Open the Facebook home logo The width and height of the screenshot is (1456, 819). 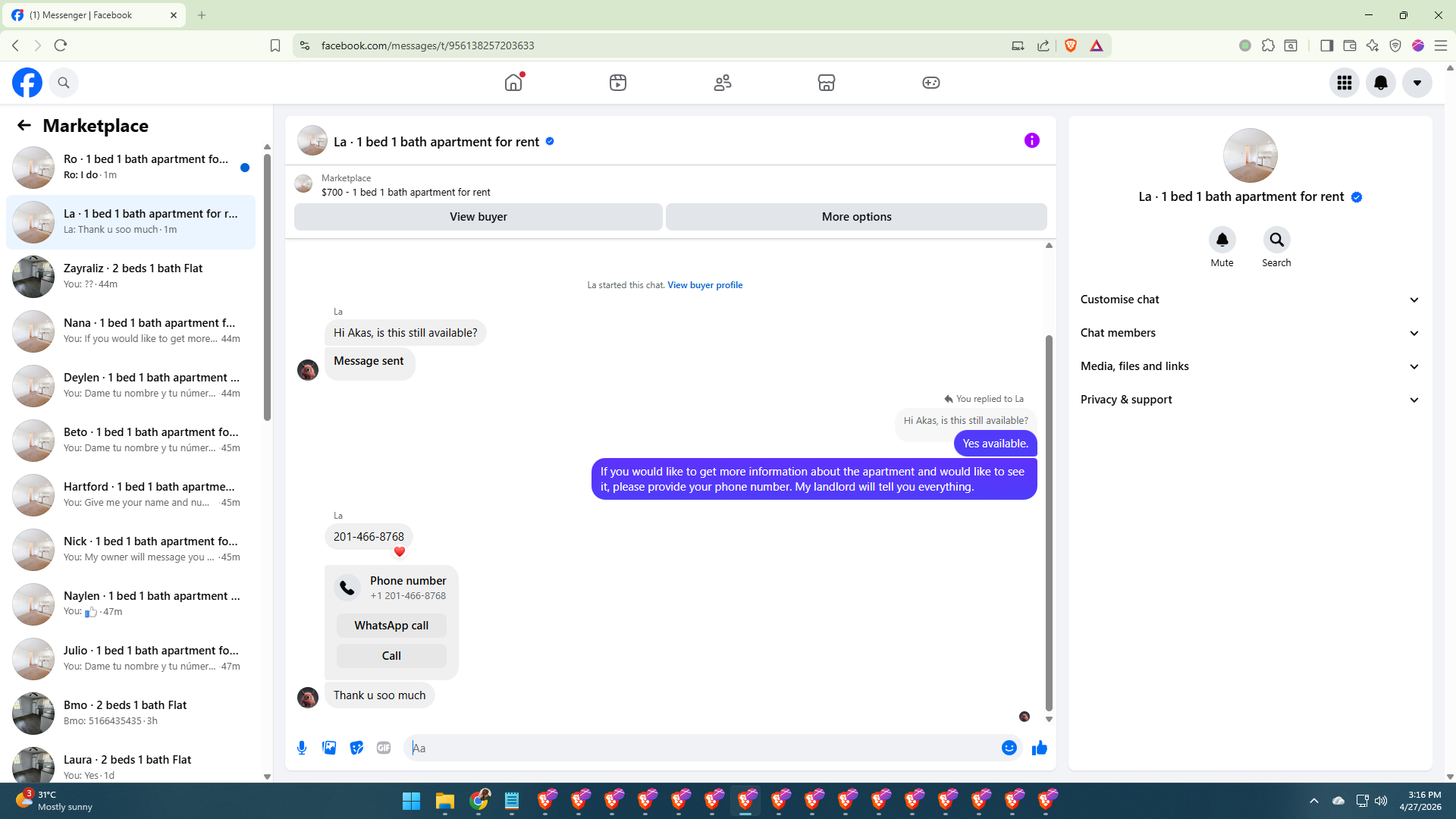(27, 83)
